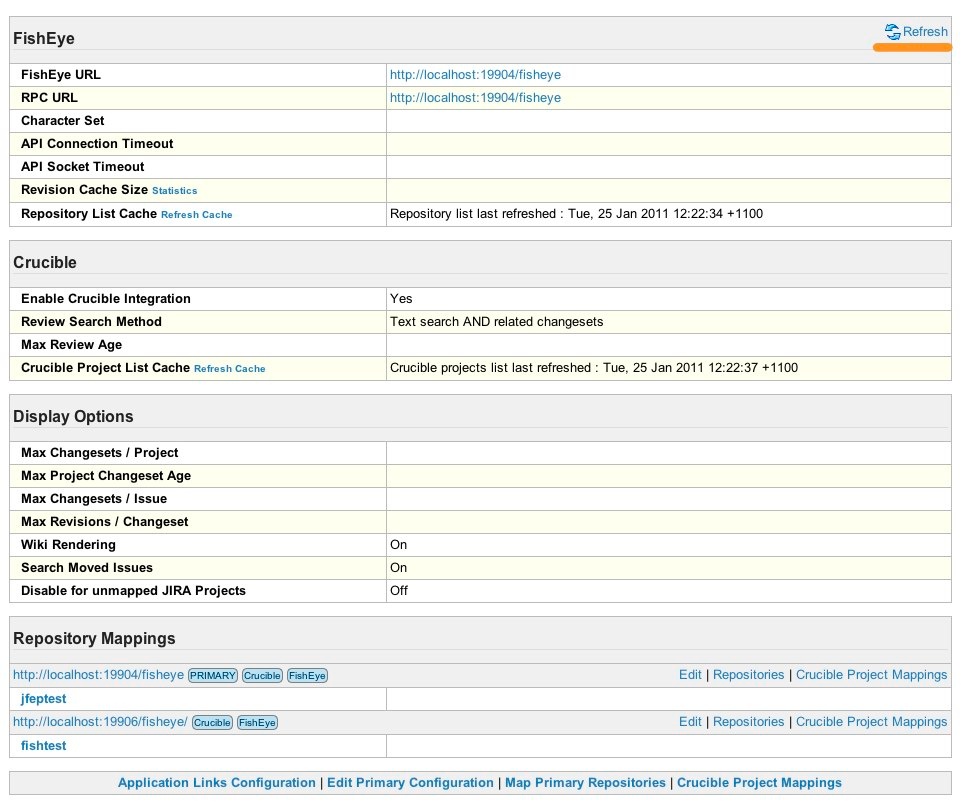Select the Enable Crucible Integration 'Yes' value
Viewport: 962px width, 804px height.
(401, 299)
